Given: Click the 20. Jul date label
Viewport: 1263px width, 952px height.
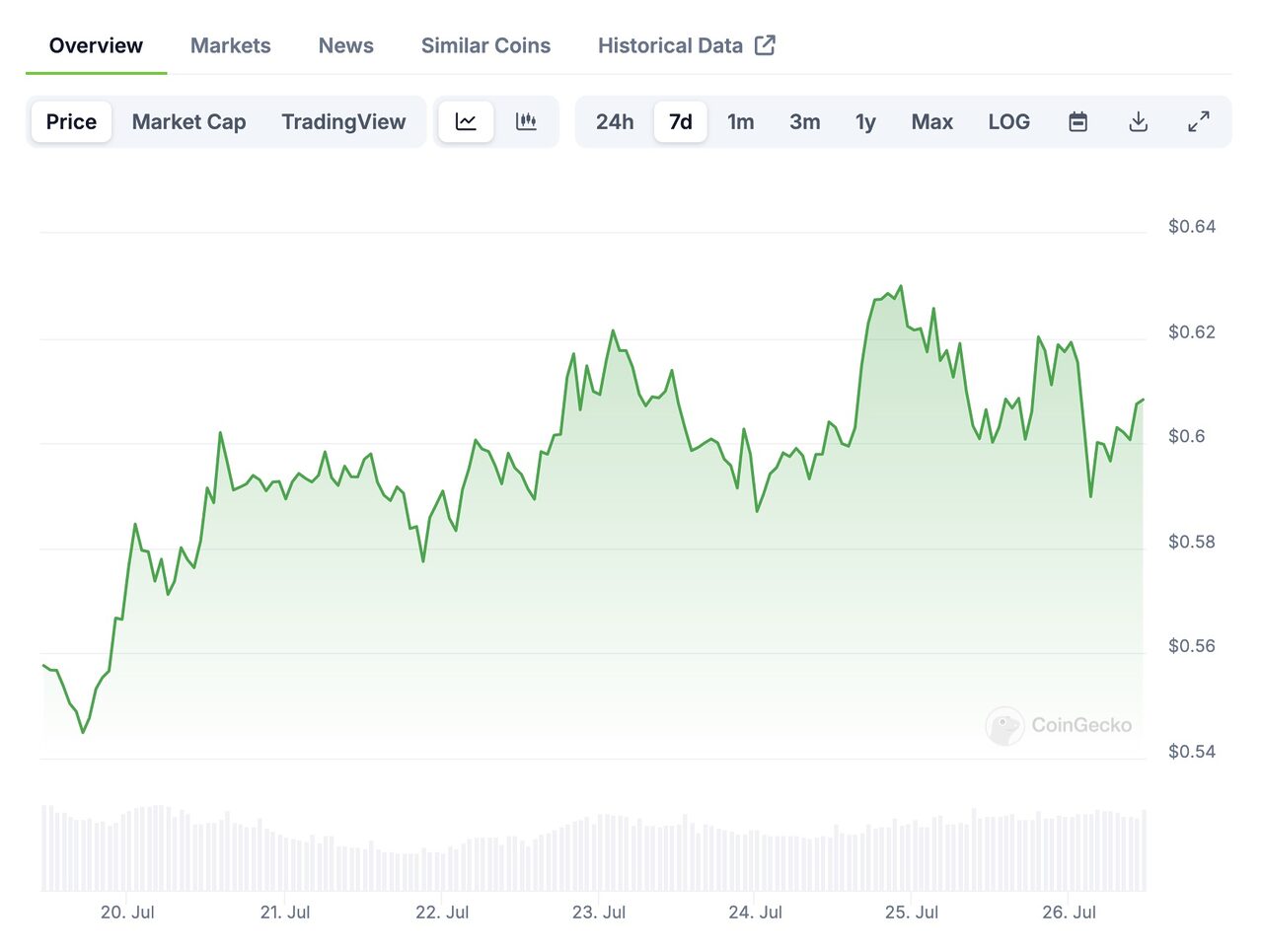Looking at the screenshot, I should point(127,913).
